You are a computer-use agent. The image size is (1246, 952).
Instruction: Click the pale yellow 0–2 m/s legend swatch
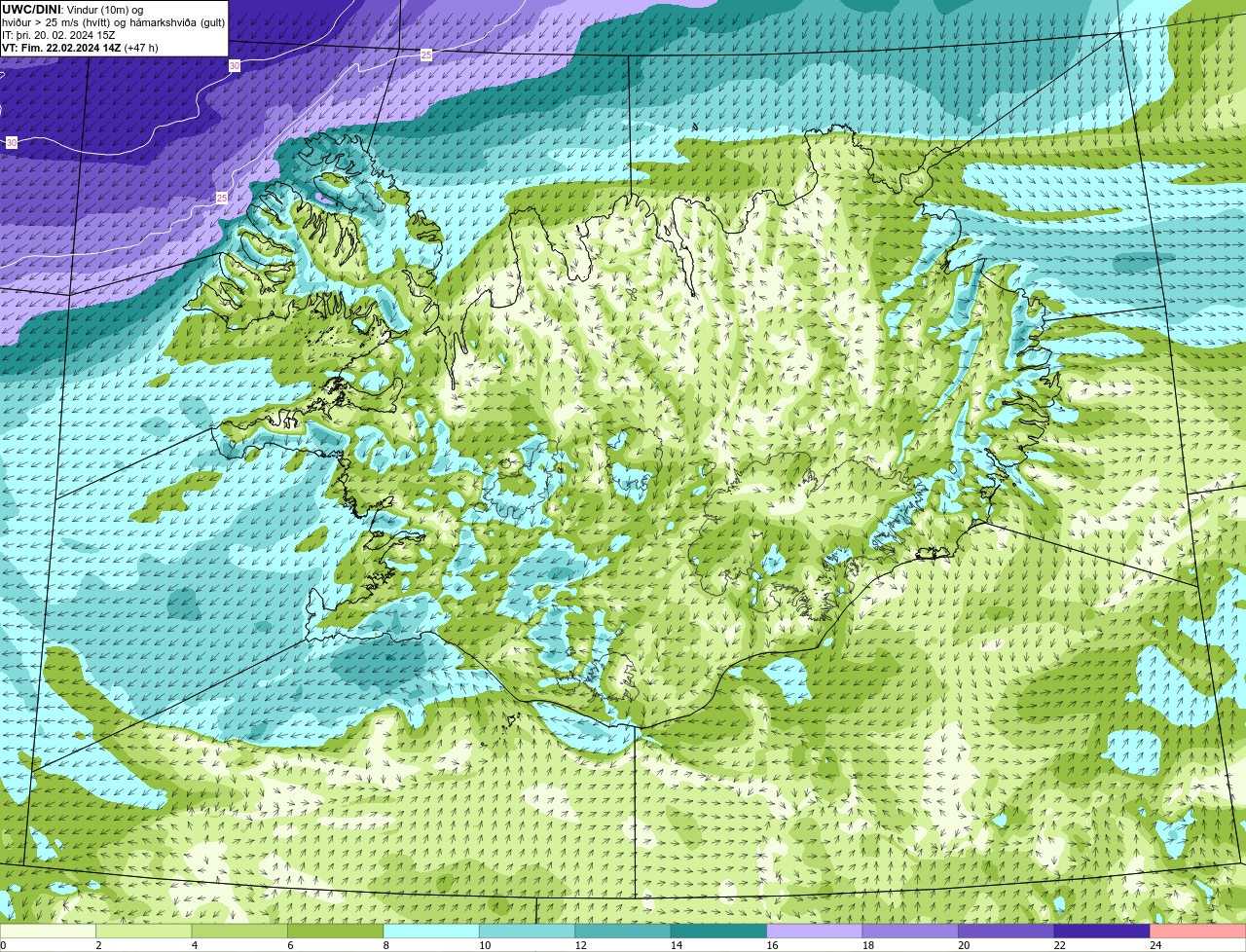pyautogui.click(x=48, y=931)
